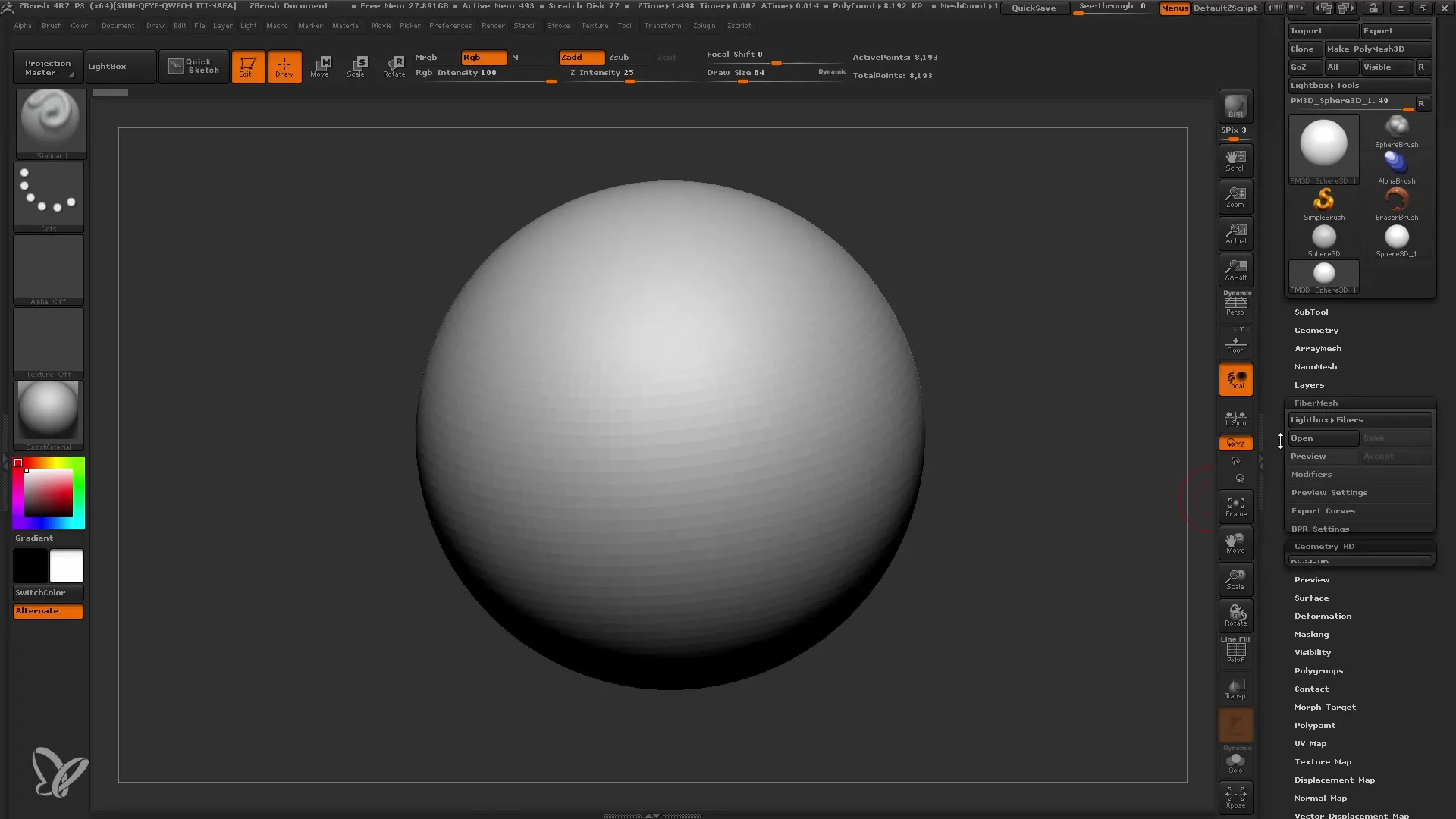Open the Zplugin menu
This screenshot has height=819, width=1456.
704,26
